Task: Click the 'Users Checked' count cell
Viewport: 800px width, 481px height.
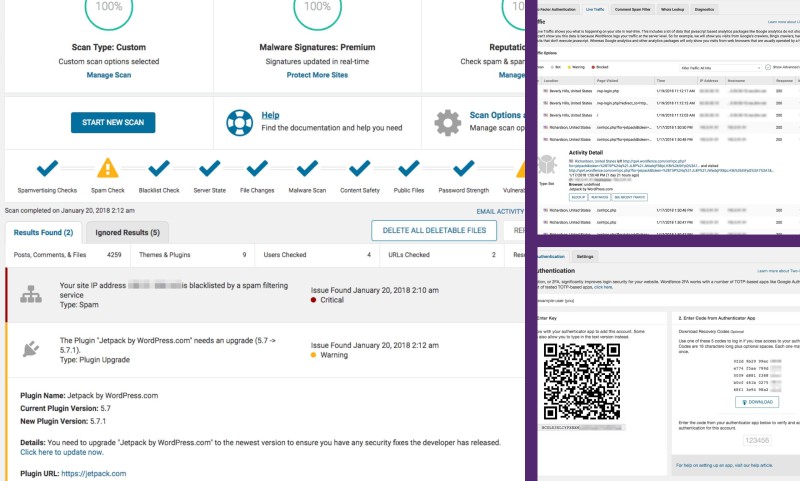Action: click(317, 255)
